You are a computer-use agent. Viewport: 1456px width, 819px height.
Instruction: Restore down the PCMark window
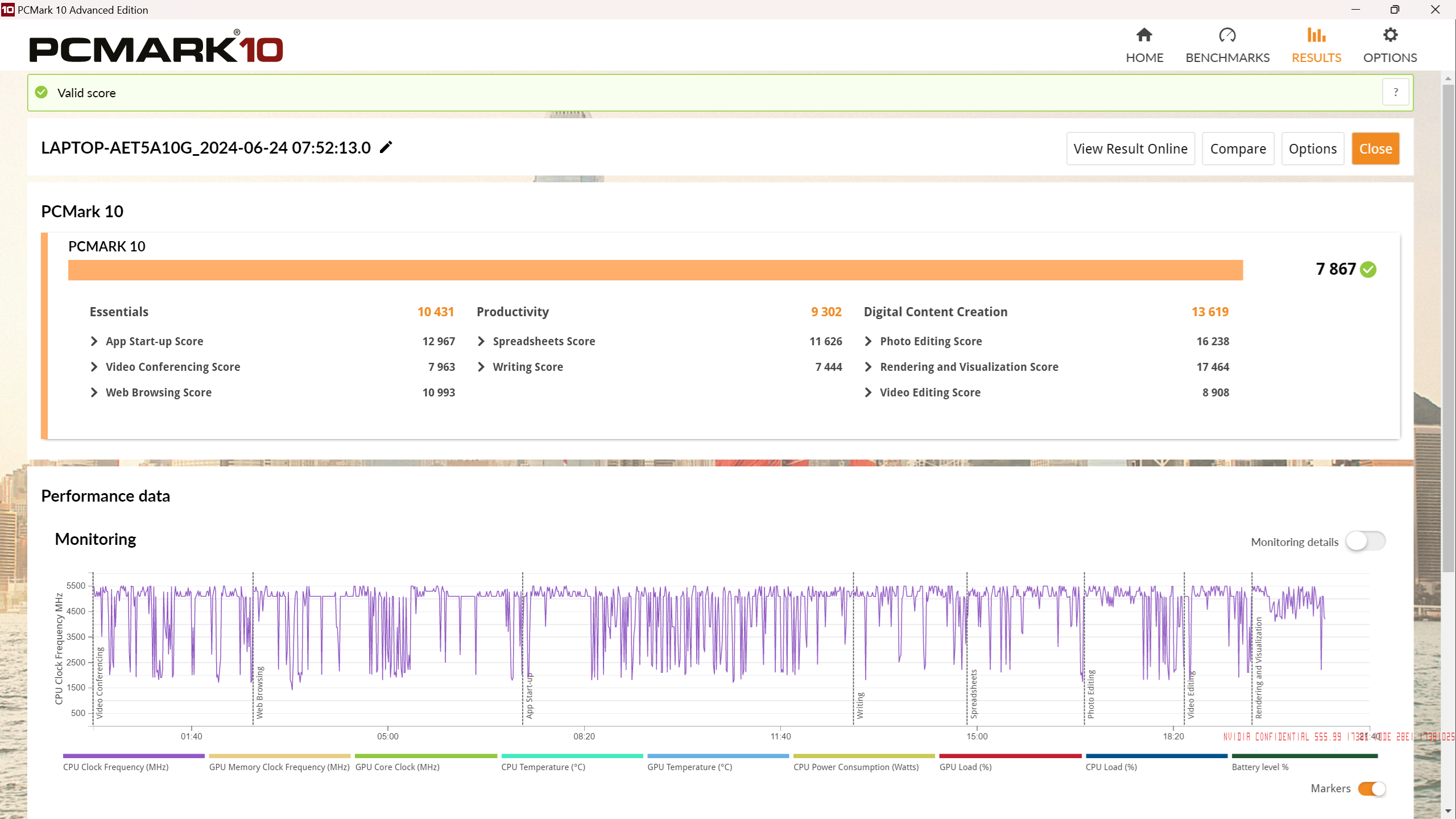tap(1395, 10)
